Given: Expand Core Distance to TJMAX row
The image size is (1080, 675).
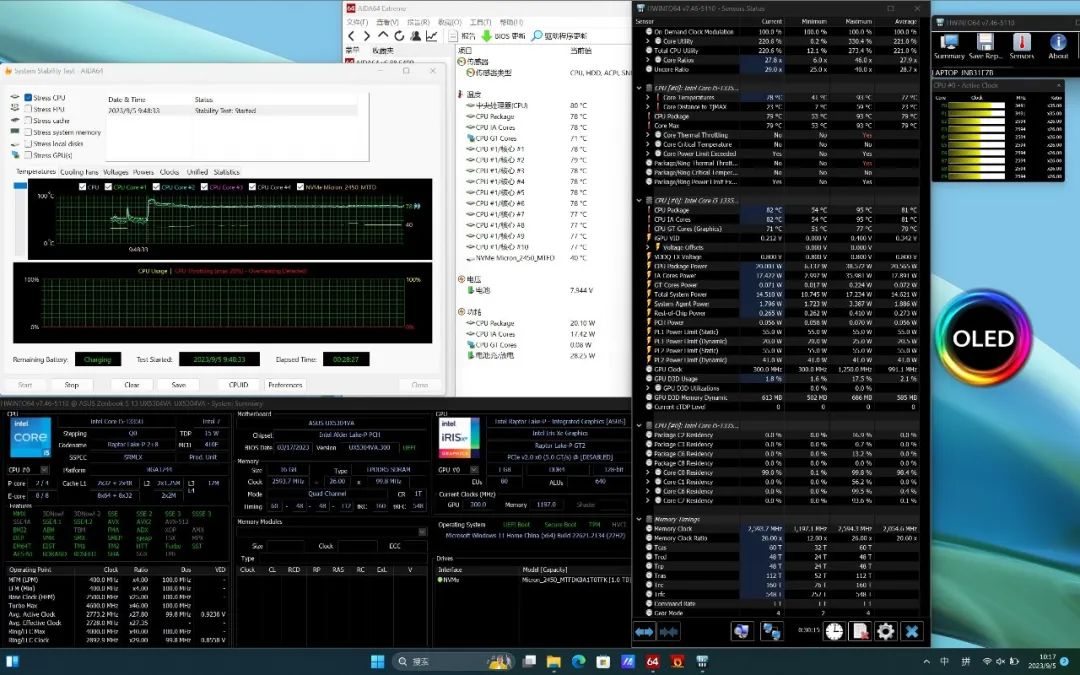Looking at the screenshot, I should coord(648,107).
